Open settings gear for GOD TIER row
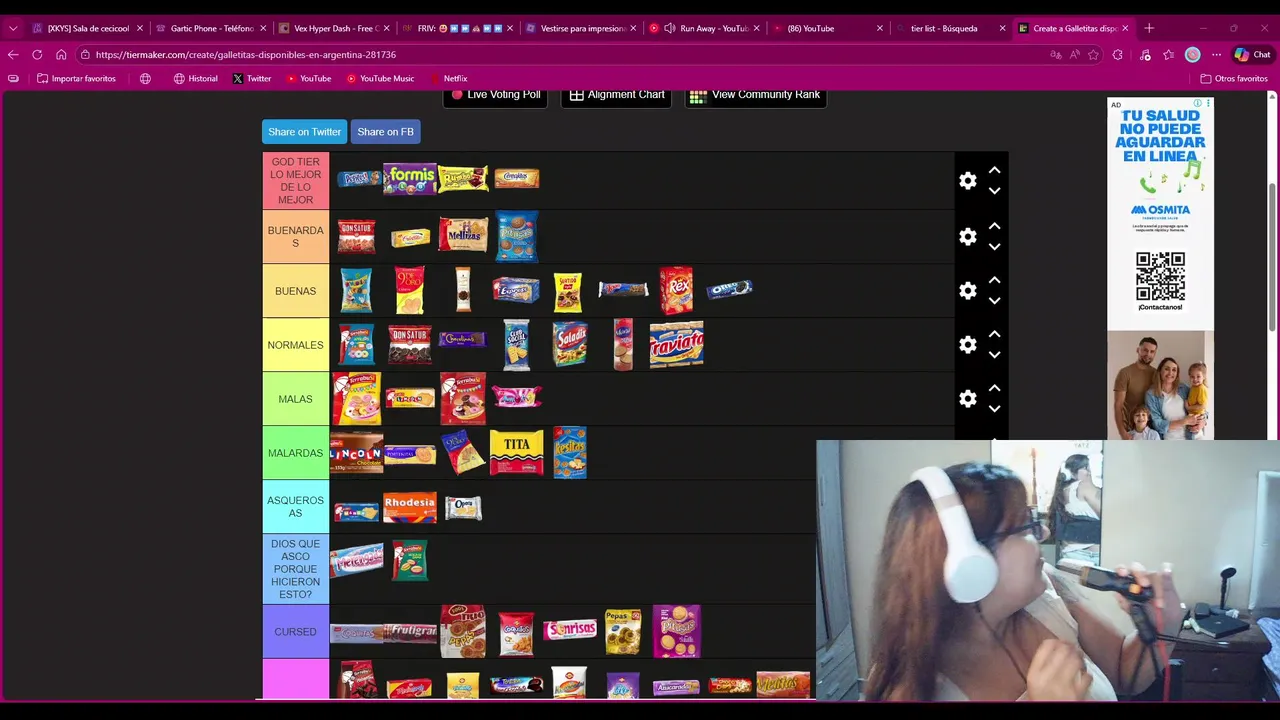This screenshot has width=1280, height=720. [x=967, y=181]
